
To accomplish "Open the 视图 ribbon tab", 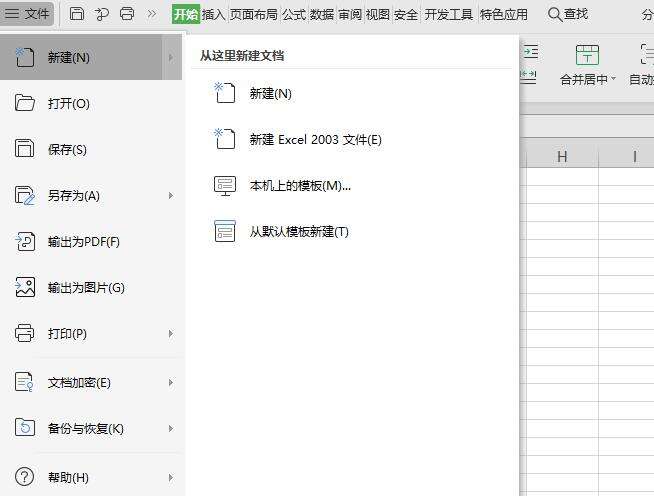I will 377,15.
